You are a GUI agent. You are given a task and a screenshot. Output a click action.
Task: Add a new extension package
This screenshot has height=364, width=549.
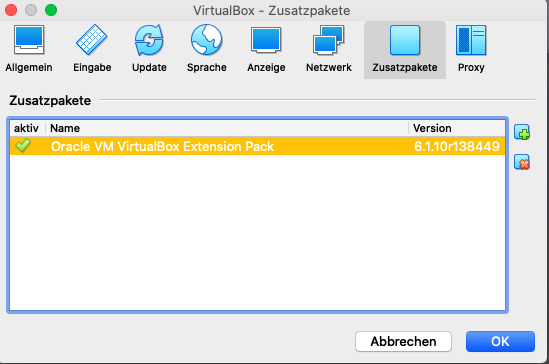pyautogui.click(x=522, y=132)
